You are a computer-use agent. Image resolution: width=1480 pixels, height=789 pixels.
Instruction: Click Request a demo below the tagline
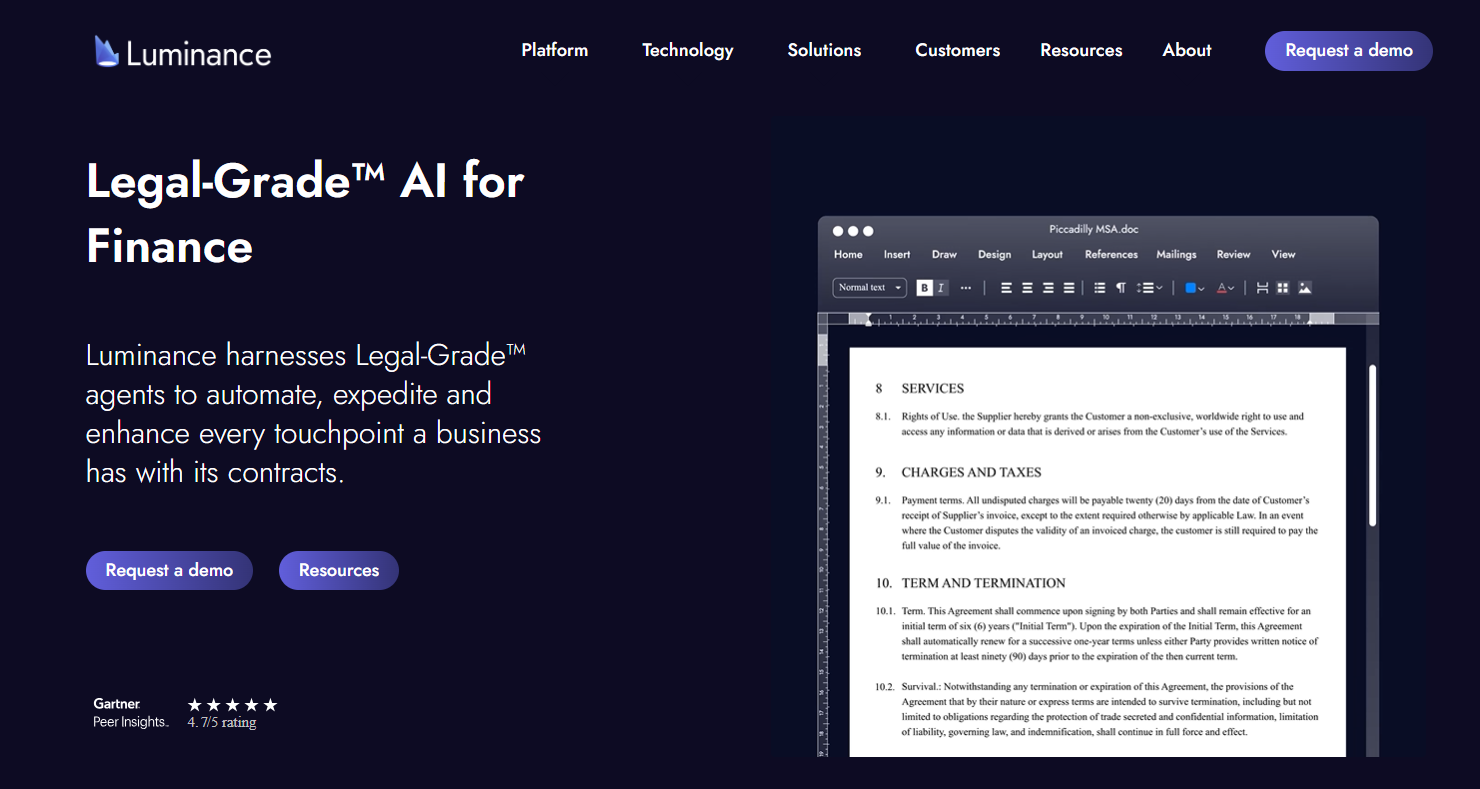pos(169,570)
